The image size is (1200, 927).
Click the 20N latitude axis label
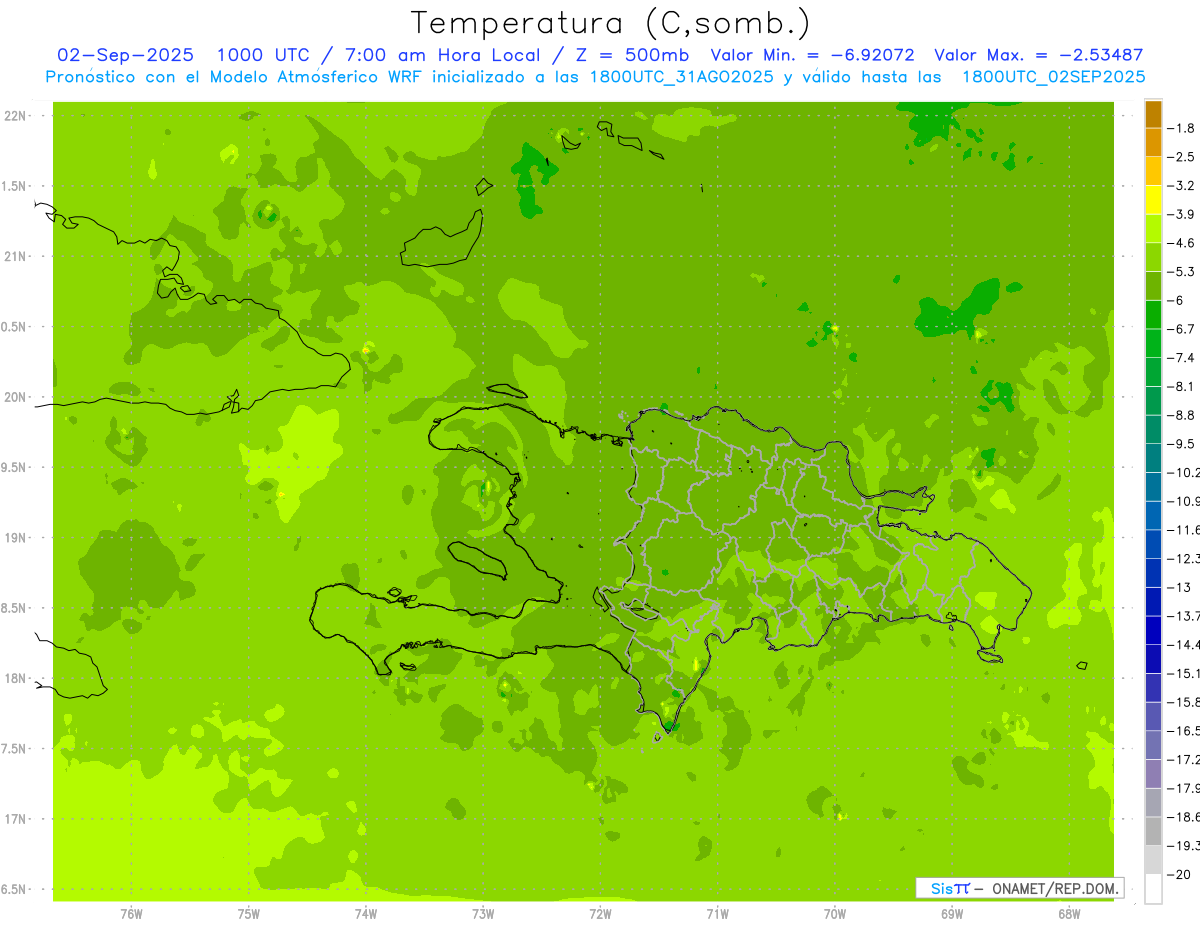pyautogui.click(x=16, y=397)
